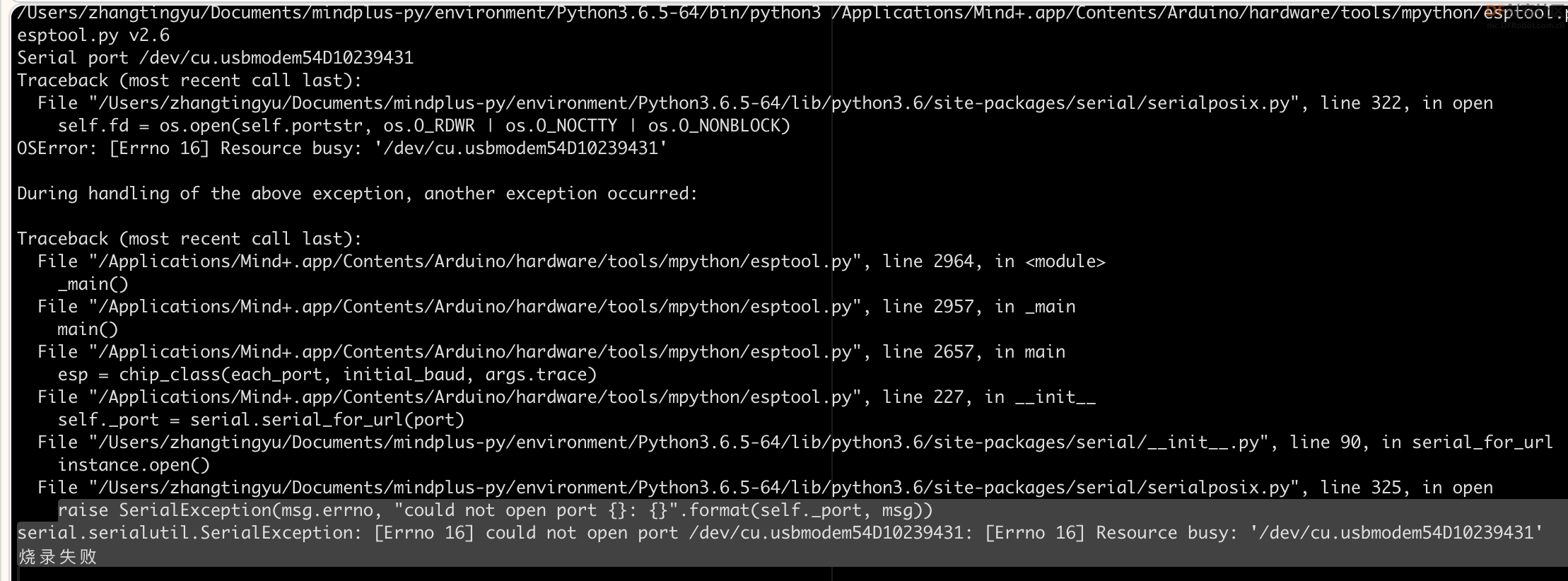Viewport: 1568px width, 581px height.
Task: Click the "Serial port /dev/cu.usbmodem54D10239431" line
Action: pos(216,58)
